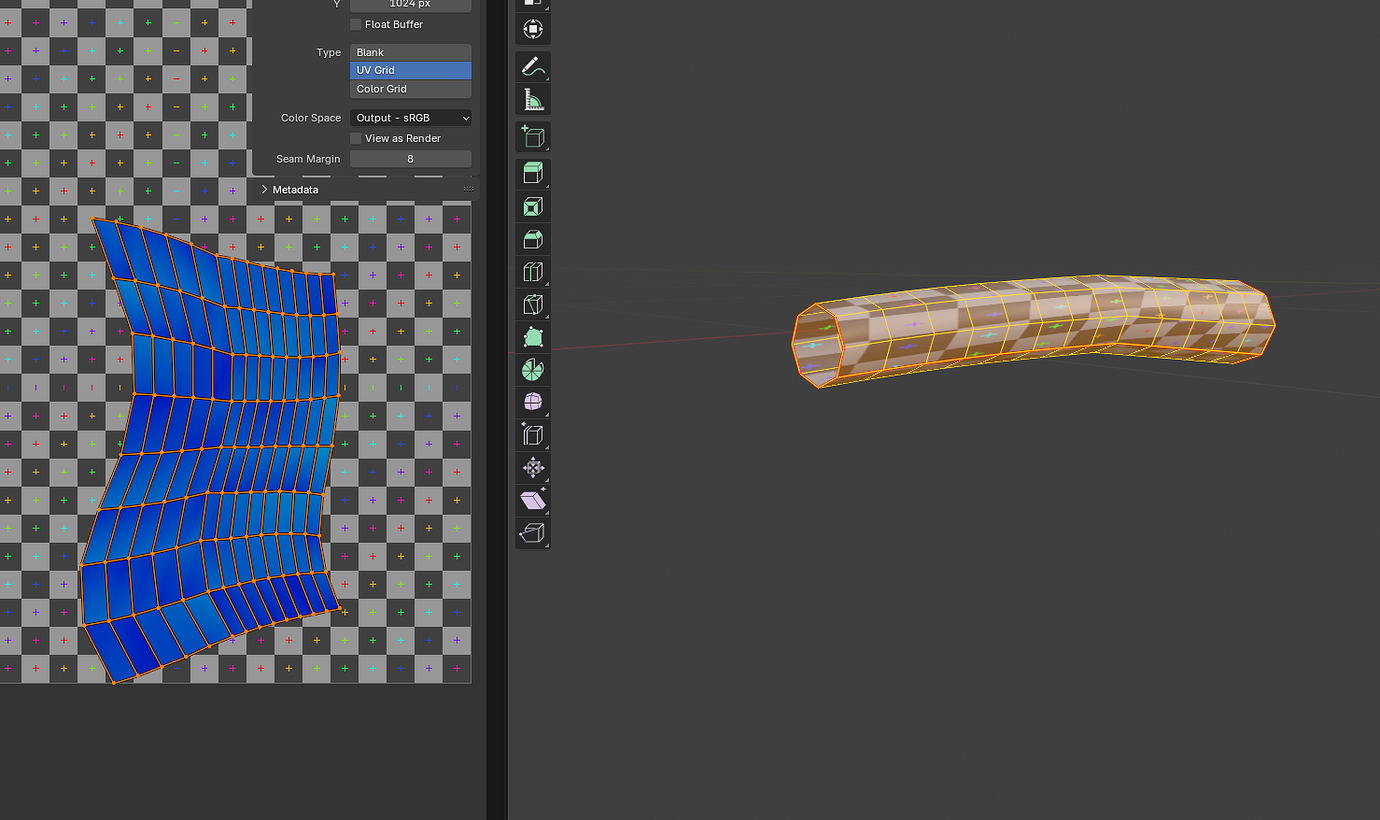Enable the Float Buffer checkbox
The width and height of the screenshot is (1380, 820).
point(356,24)
